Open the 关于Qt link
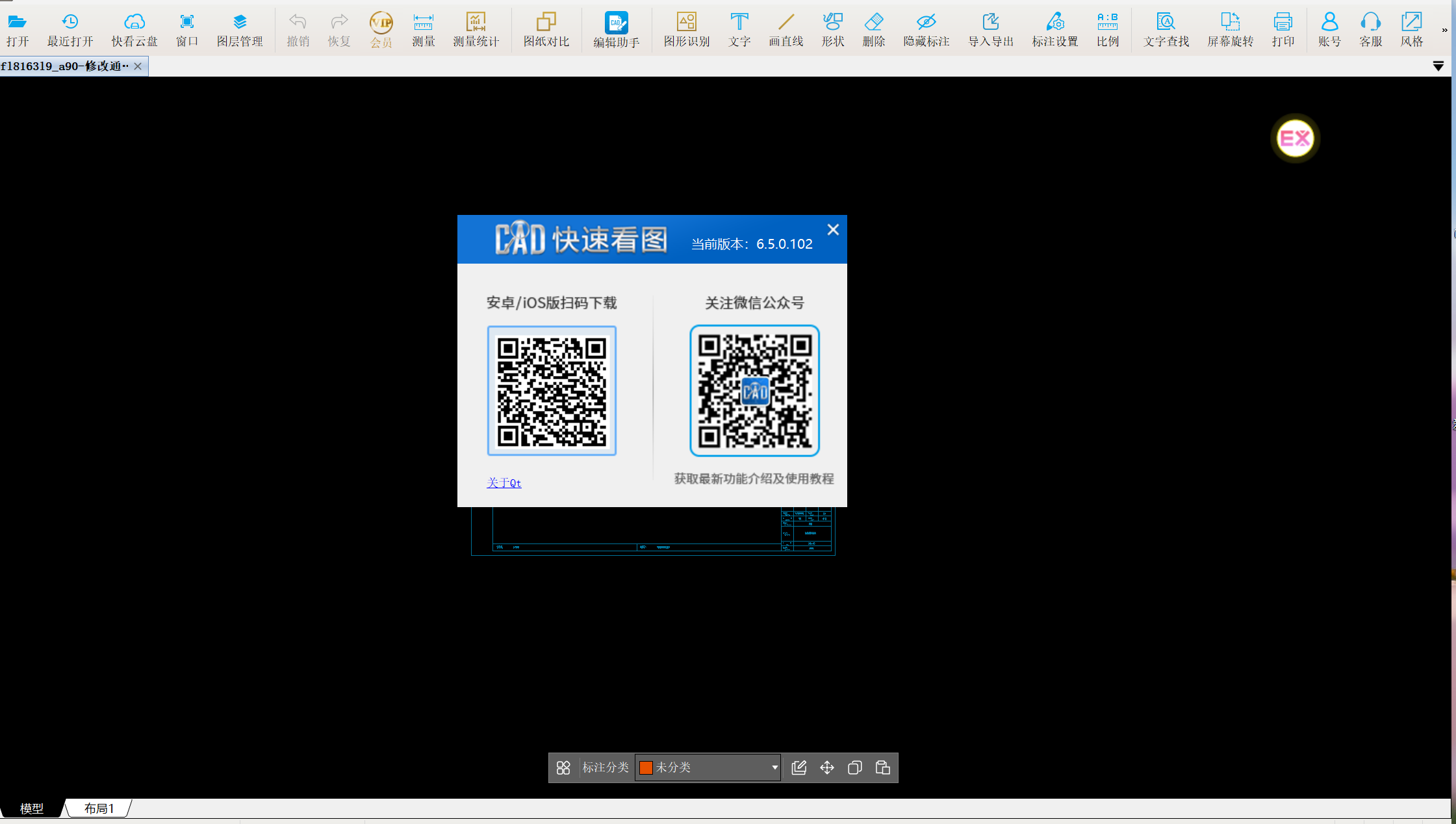 (504, 483)
